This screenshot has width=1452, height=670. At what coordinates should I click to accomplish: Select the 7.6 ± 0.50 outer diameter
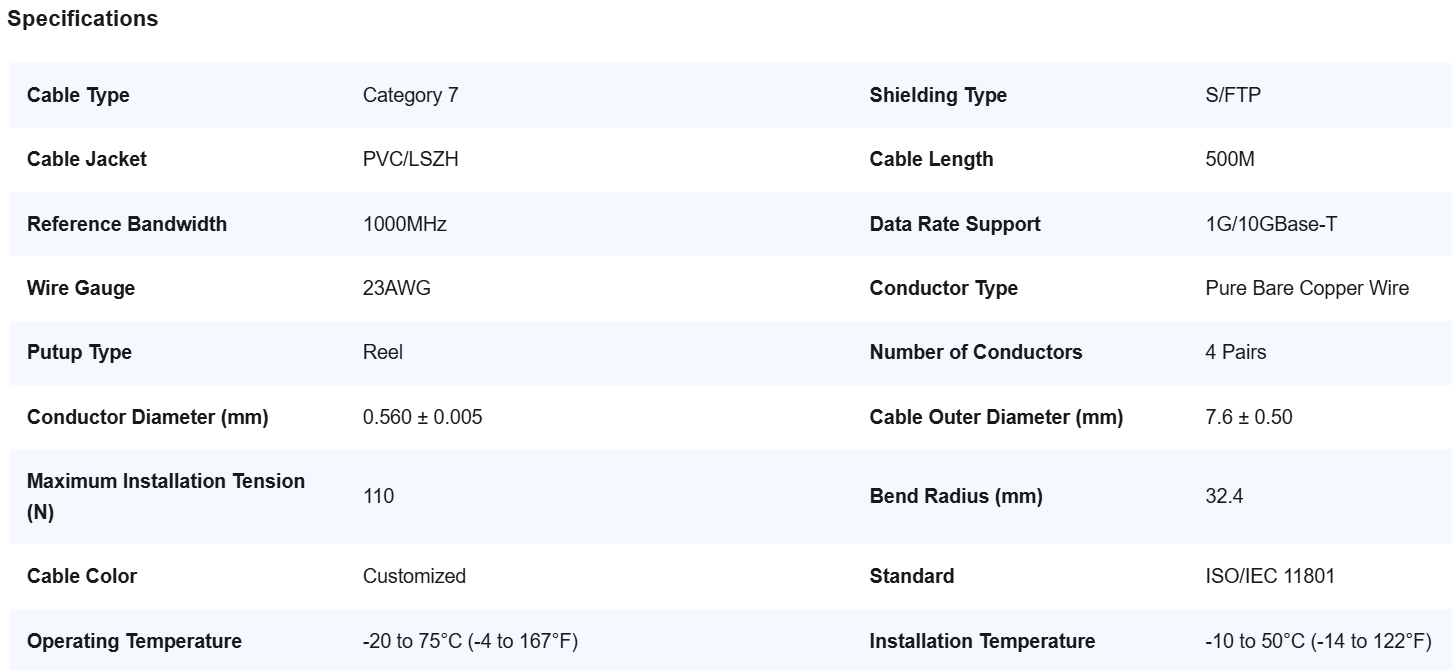tap(1249, 417)
